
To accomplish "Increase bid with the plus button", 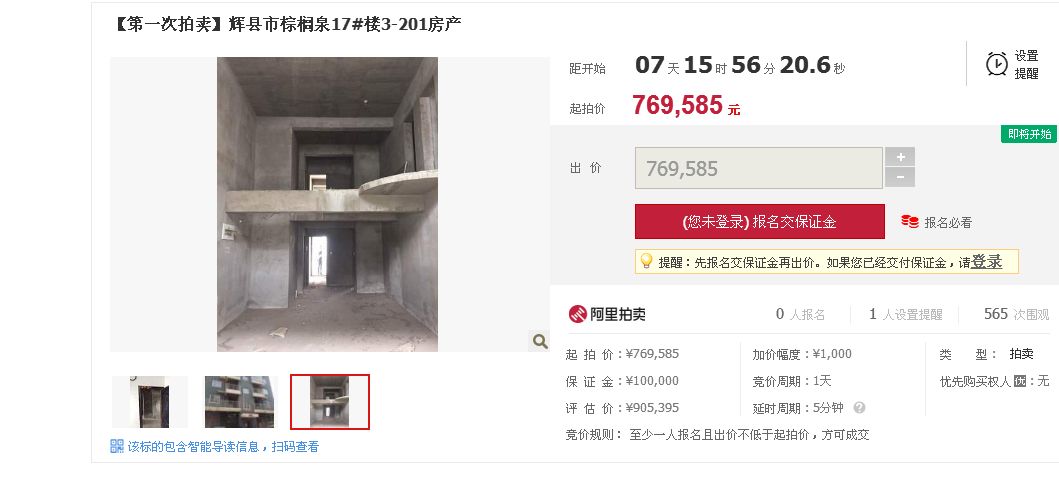I will 900,157.
